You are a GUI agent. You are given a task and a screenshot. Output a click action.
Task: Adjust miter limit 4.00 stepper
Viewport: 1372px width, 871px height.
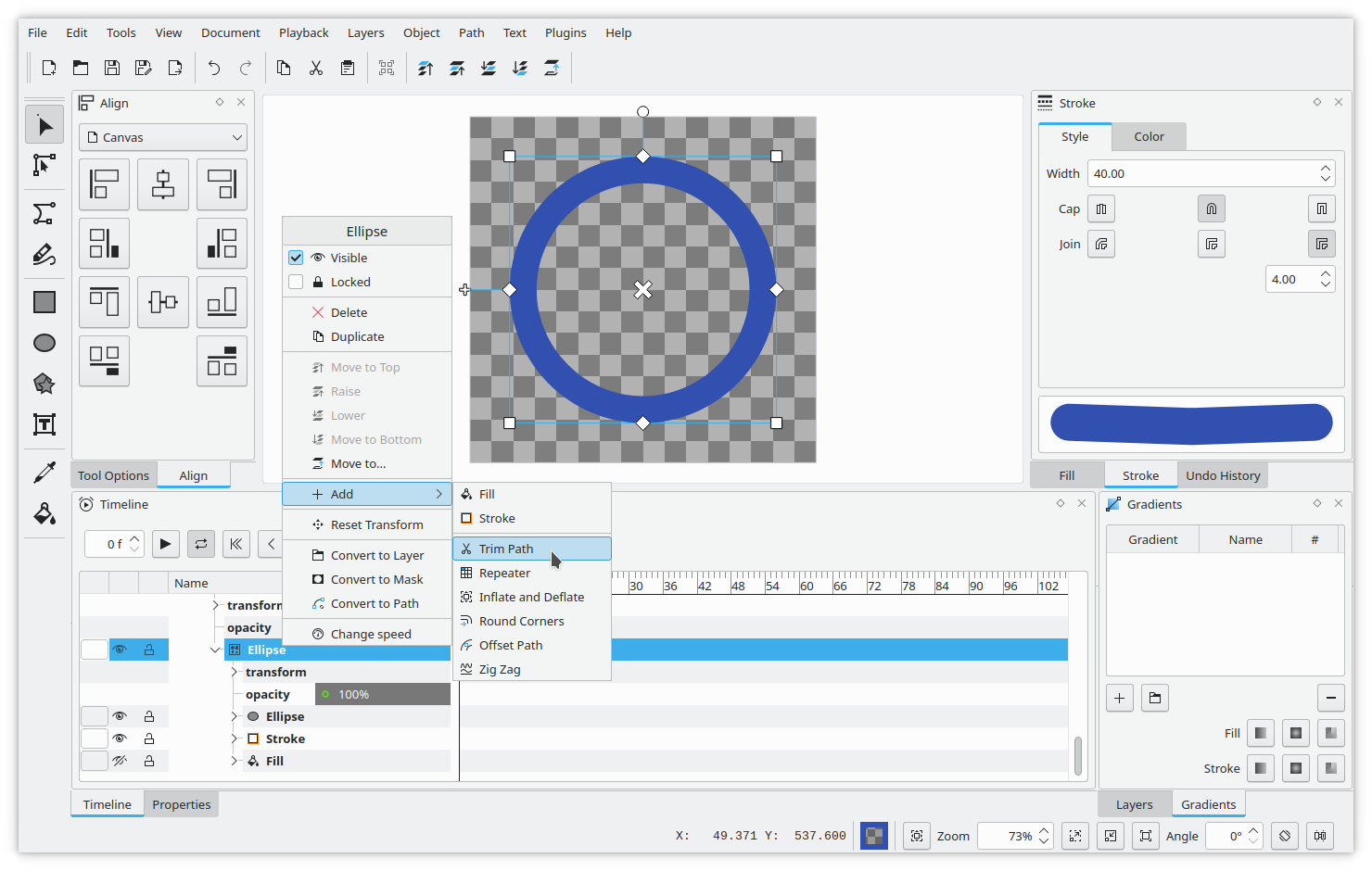pos(1326,279)
